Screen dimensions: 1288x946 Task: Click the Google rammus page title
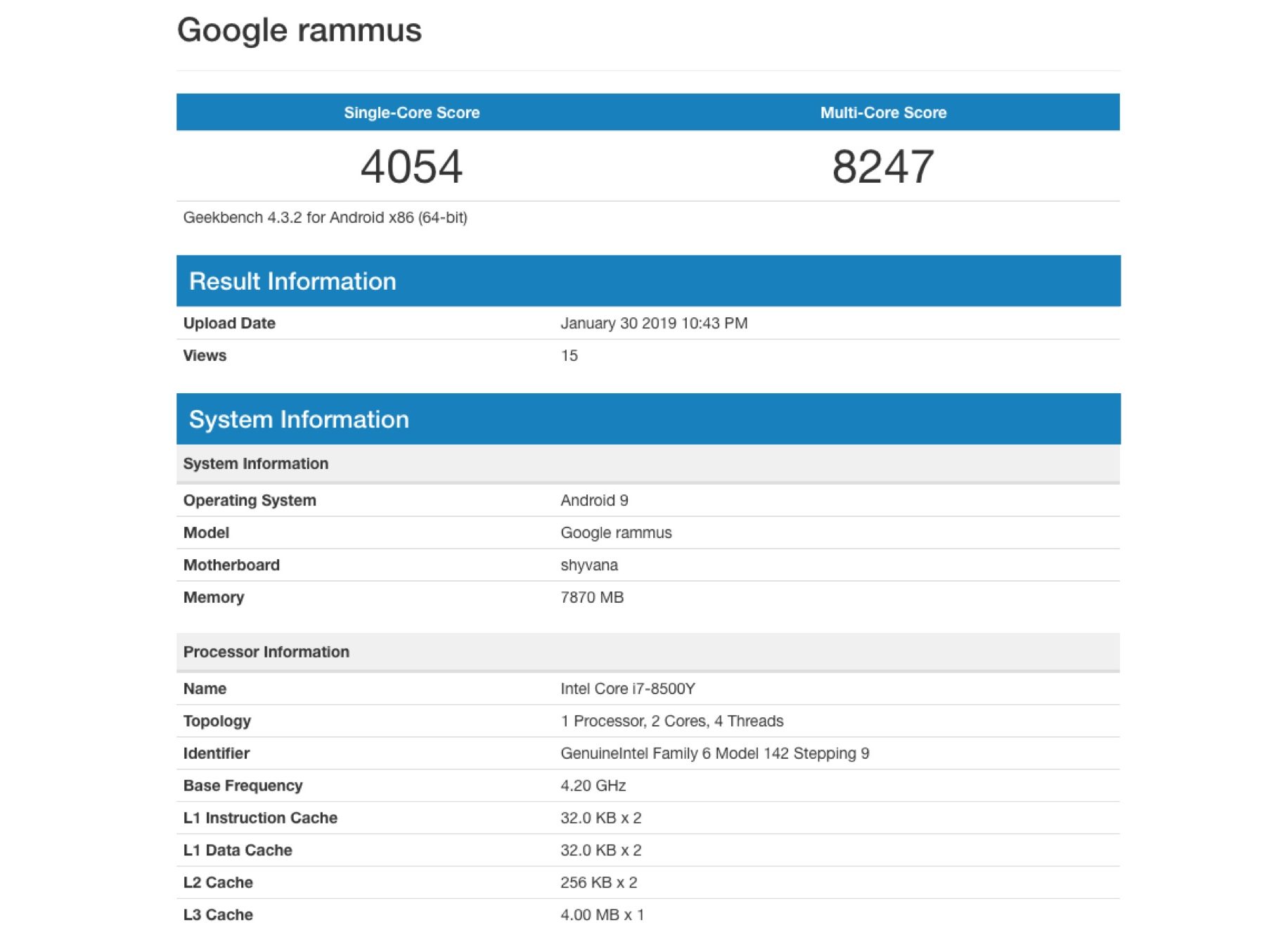coord(299,30)
